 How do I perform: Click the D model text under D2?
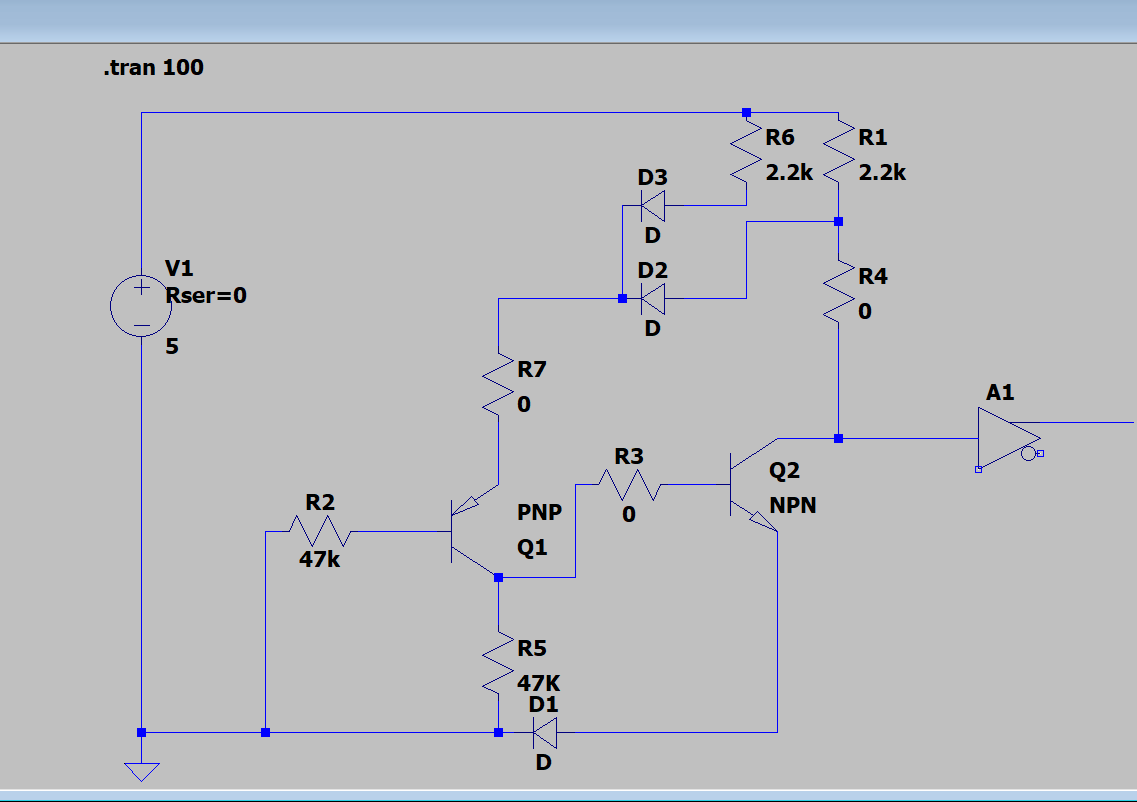coord(653,328)
